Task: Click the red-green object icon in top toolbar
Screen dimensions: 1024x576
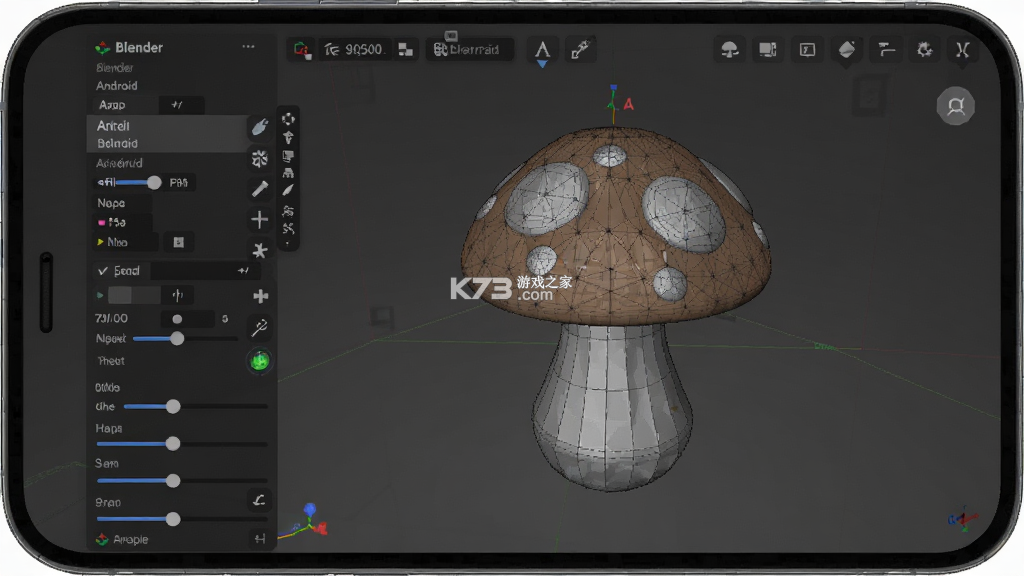Action: click(x=301, y=50)
